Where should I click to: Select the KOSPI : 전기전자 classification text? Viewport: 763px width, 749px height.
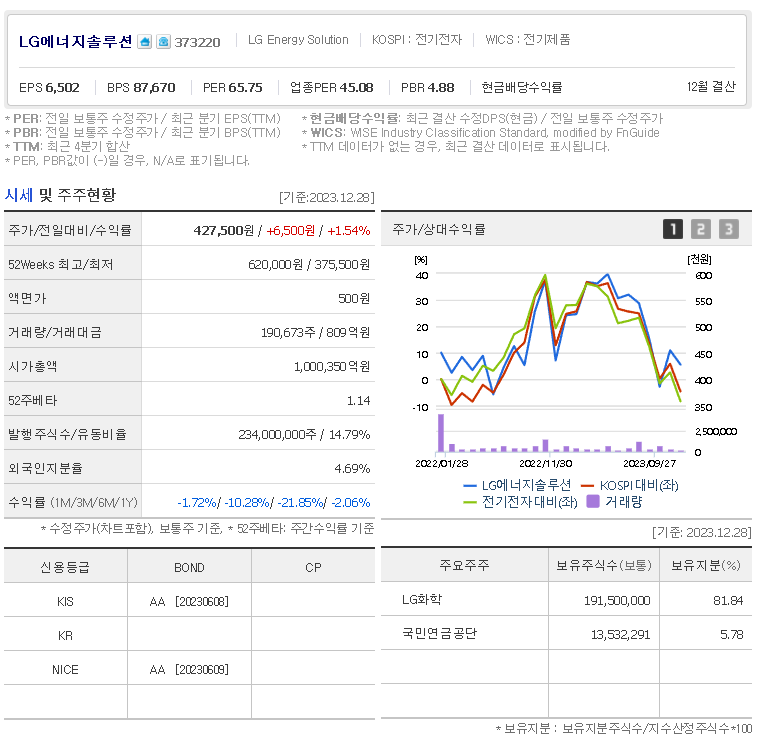click(417, 39)
